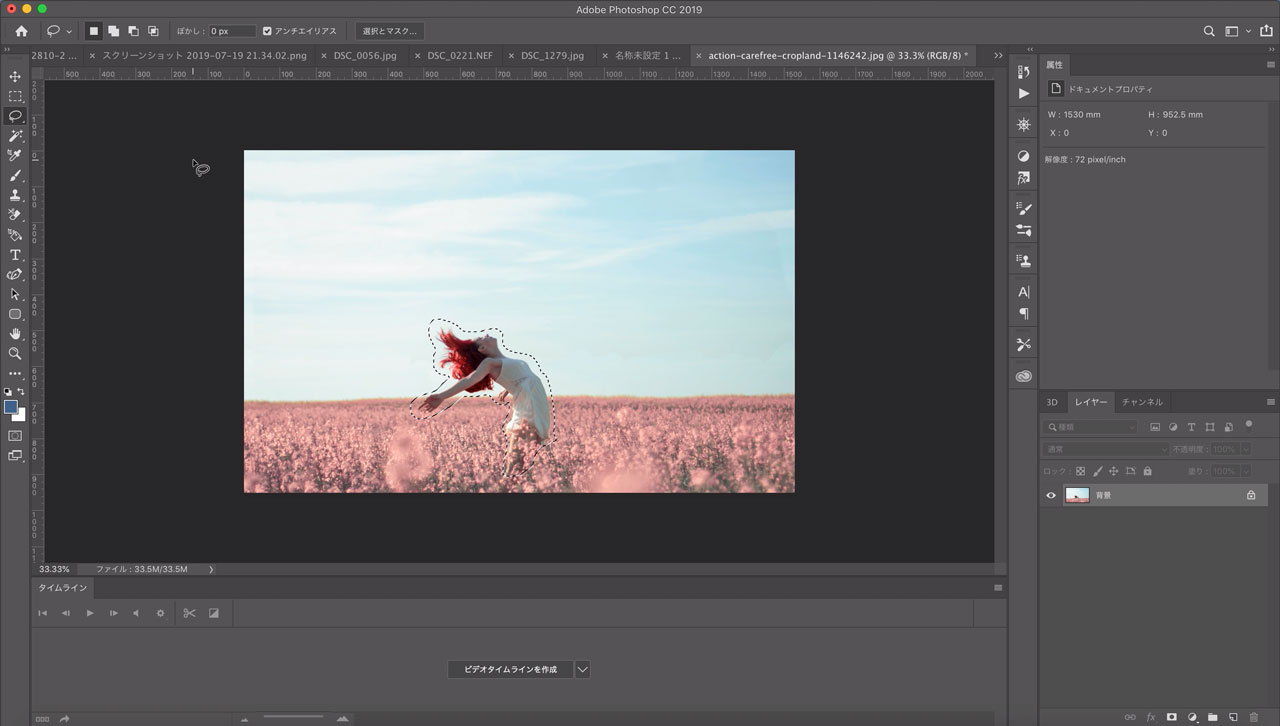Change screen mode icon in toolbox
1280x726 pixels.
[15, 456]
